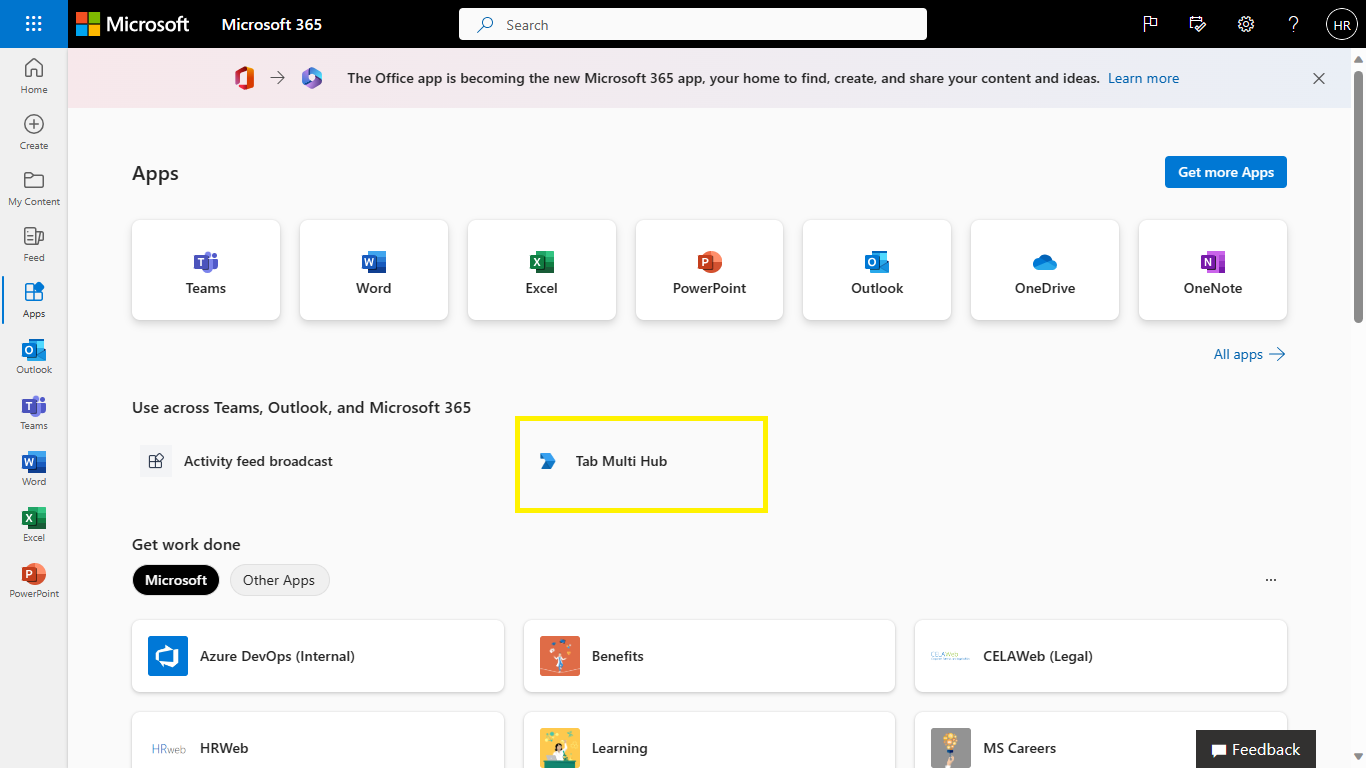Open the Teams app tile
Image resolution: width=1366 pixels, height=768 pixels.
(x=206, y=270)
